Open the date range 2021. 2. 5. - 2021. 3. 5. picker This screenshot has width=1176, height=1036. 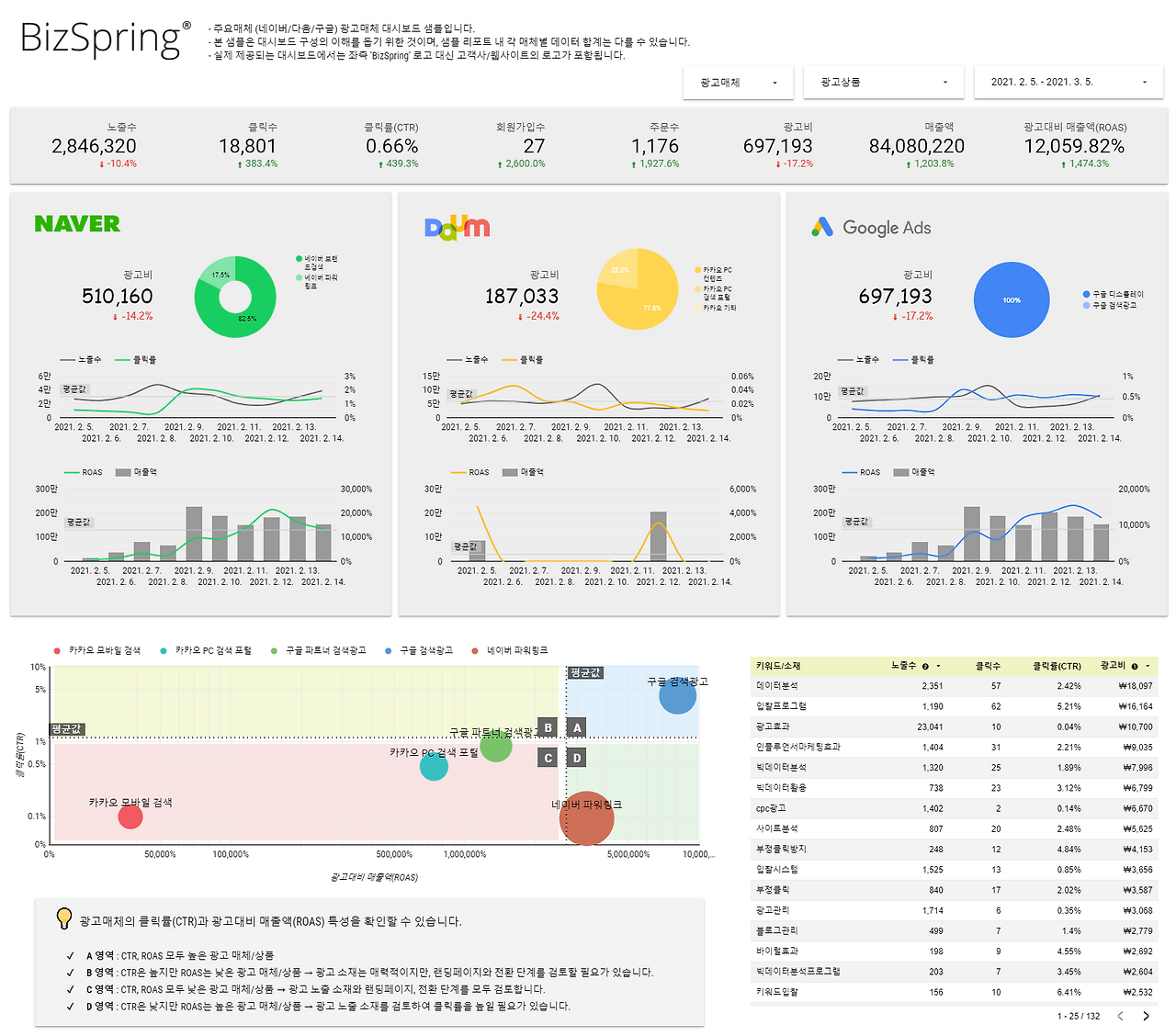1069,83
